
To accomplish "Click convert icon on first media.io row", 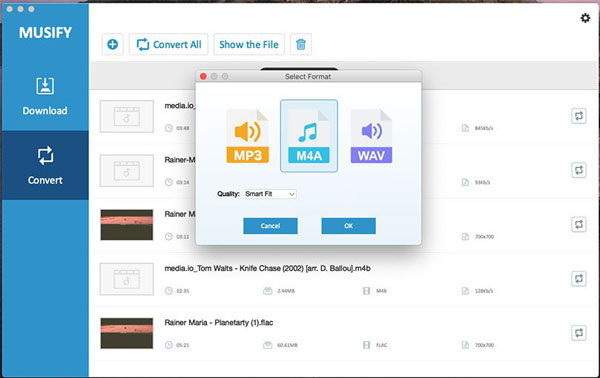I will 579,116.
